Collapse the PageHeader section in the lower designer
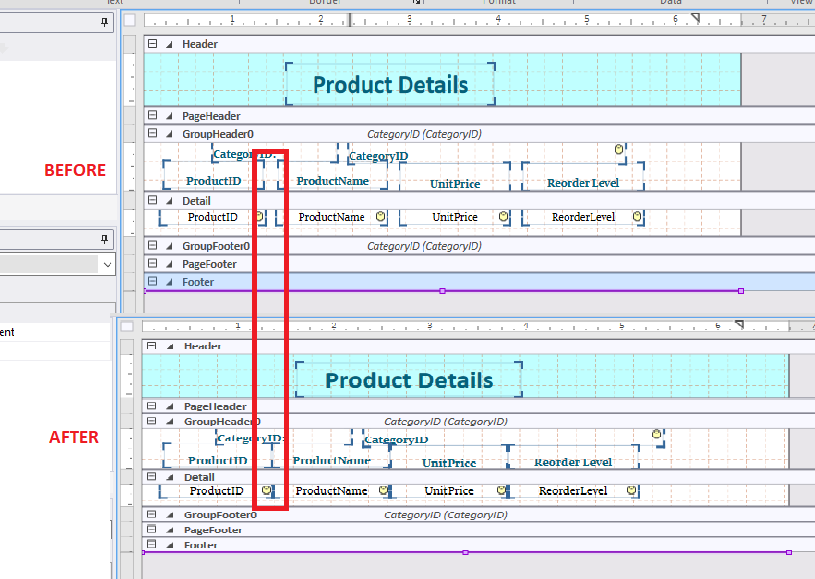 click(151, 406)
